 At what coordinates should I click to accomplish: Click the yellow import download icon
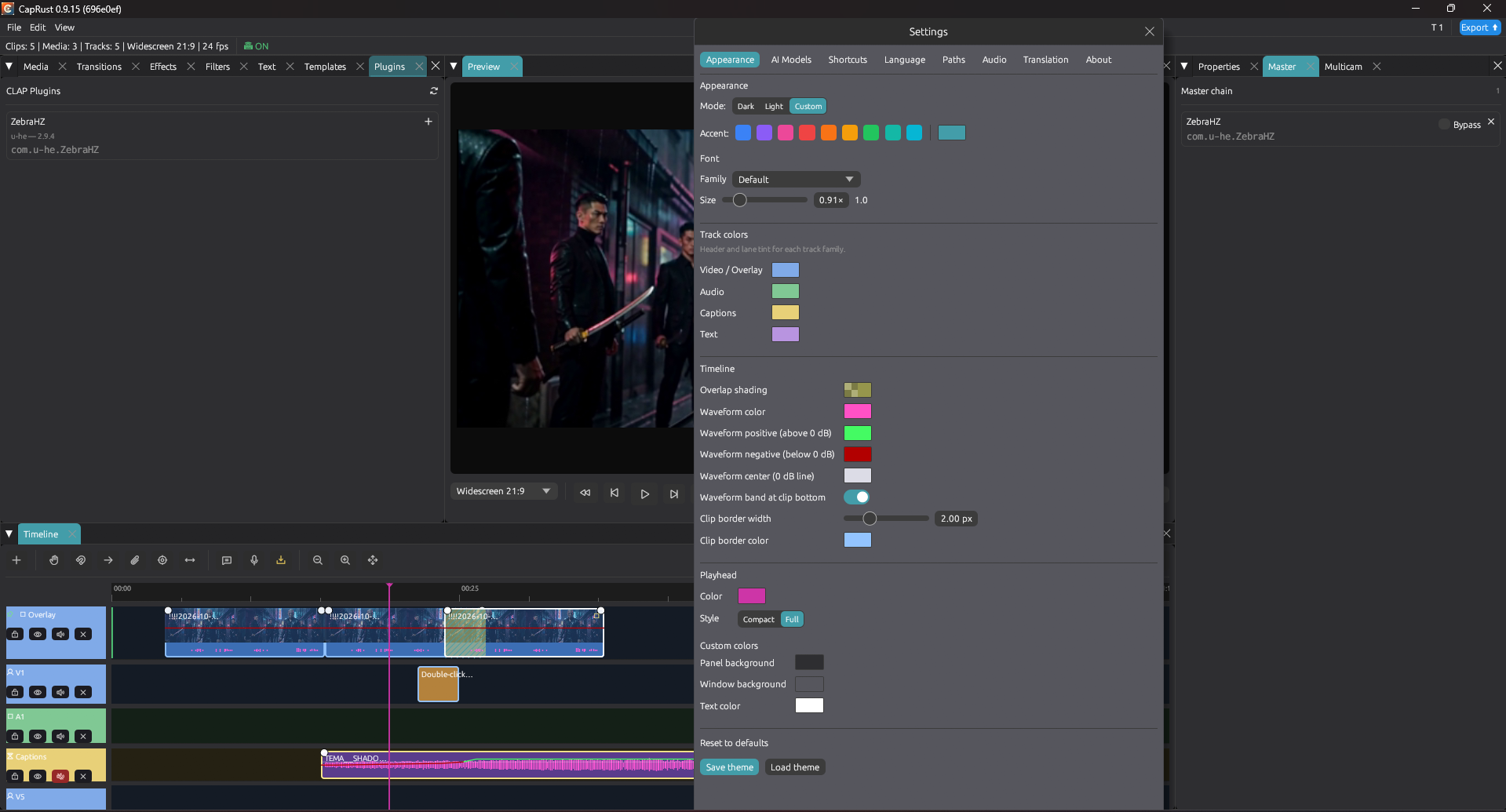[x=281, y=560]
